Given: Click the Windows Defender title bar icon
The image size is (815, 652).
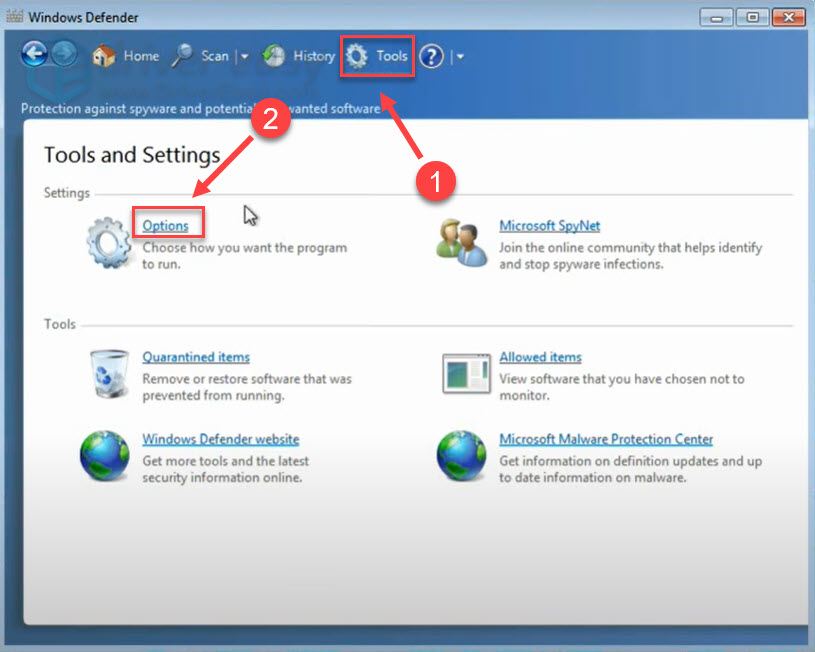Looking at the screenshot, I should click(15, 17).
